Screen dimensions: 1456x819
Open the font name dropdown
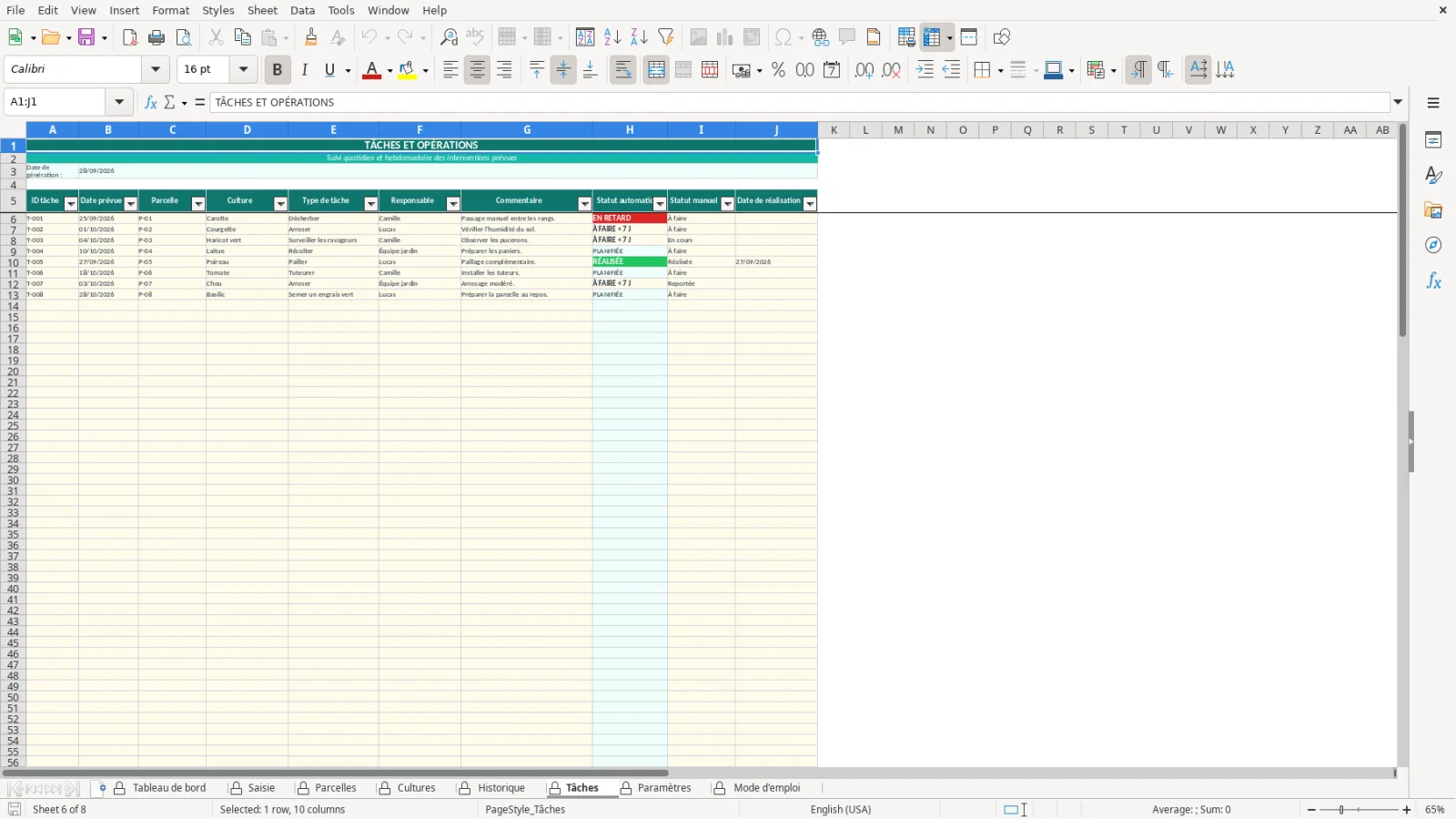click(156, 69)
